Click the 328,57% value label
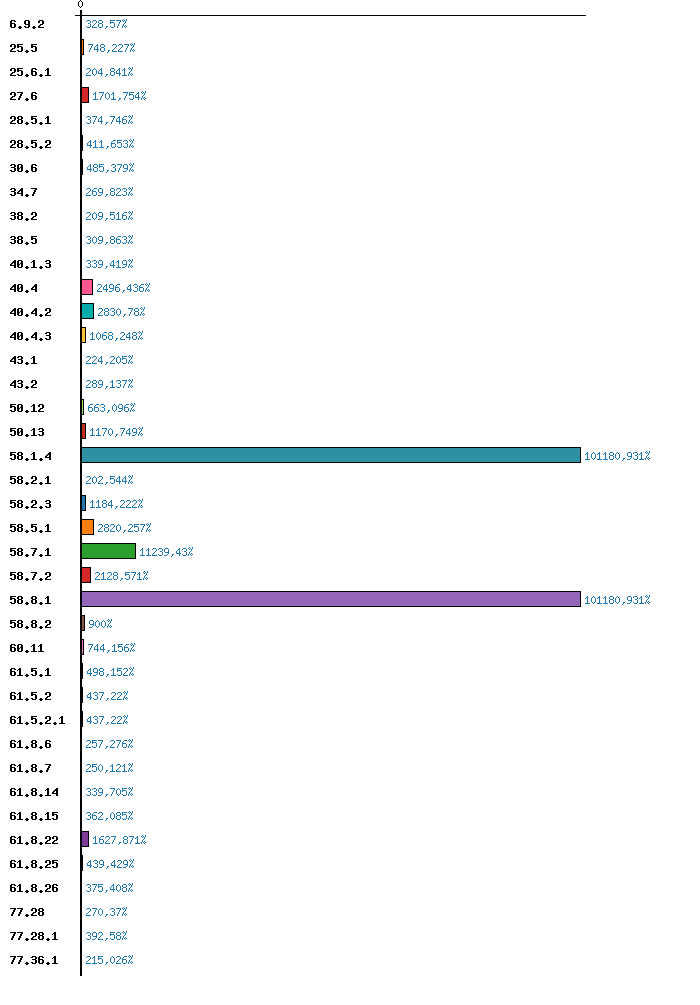This screenshot has height=1005, width=700. (106, 24)
